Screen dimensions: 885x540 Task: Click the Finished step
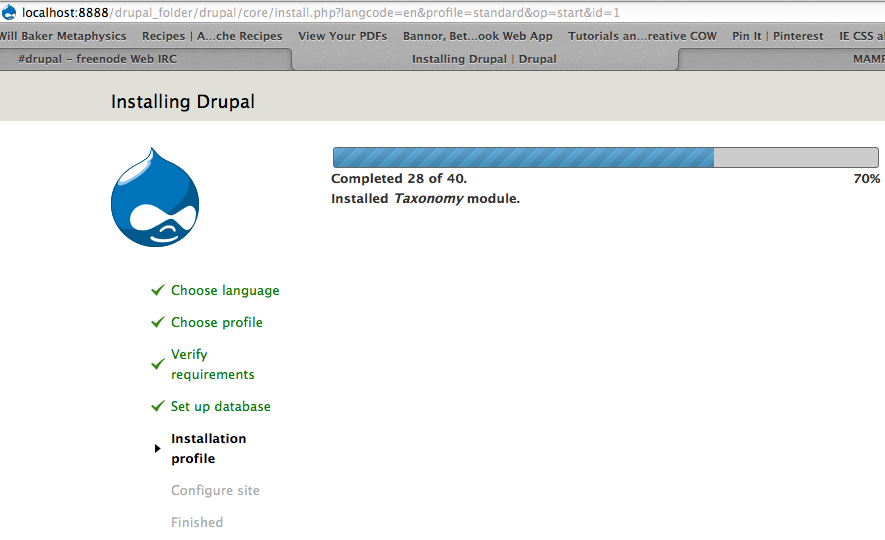pos(197,523)
